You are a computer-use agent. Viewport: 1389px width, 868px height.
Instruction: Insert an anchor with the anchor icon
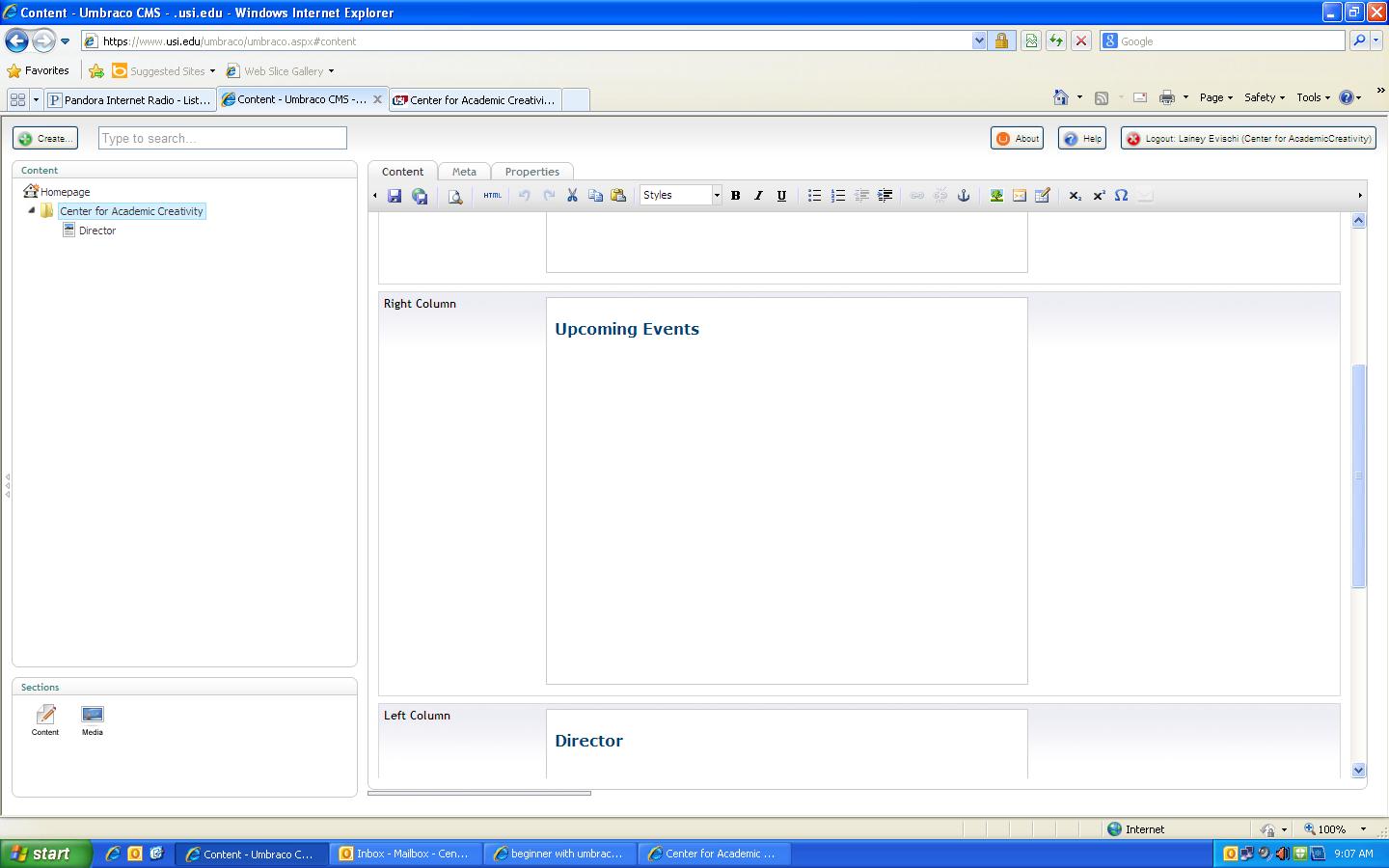[963, 196]
